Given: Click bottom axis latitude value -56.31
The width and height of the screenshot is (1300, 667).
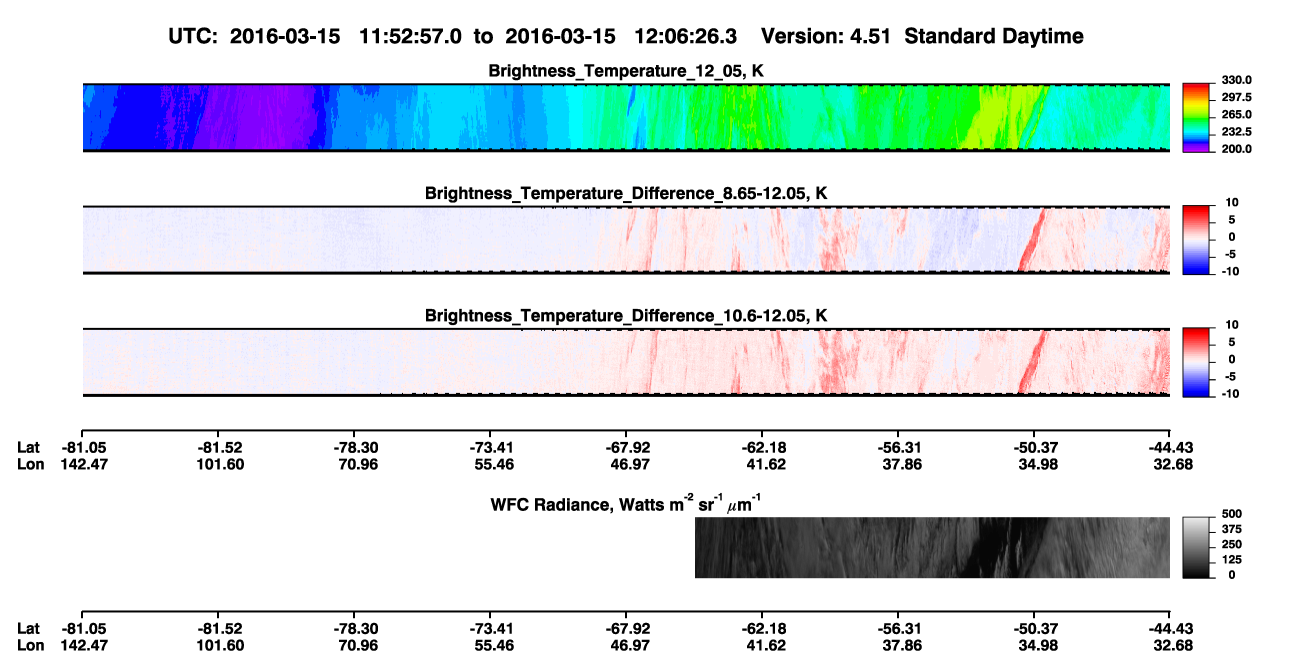Looking at the screenshot, I should coord(898,628).
